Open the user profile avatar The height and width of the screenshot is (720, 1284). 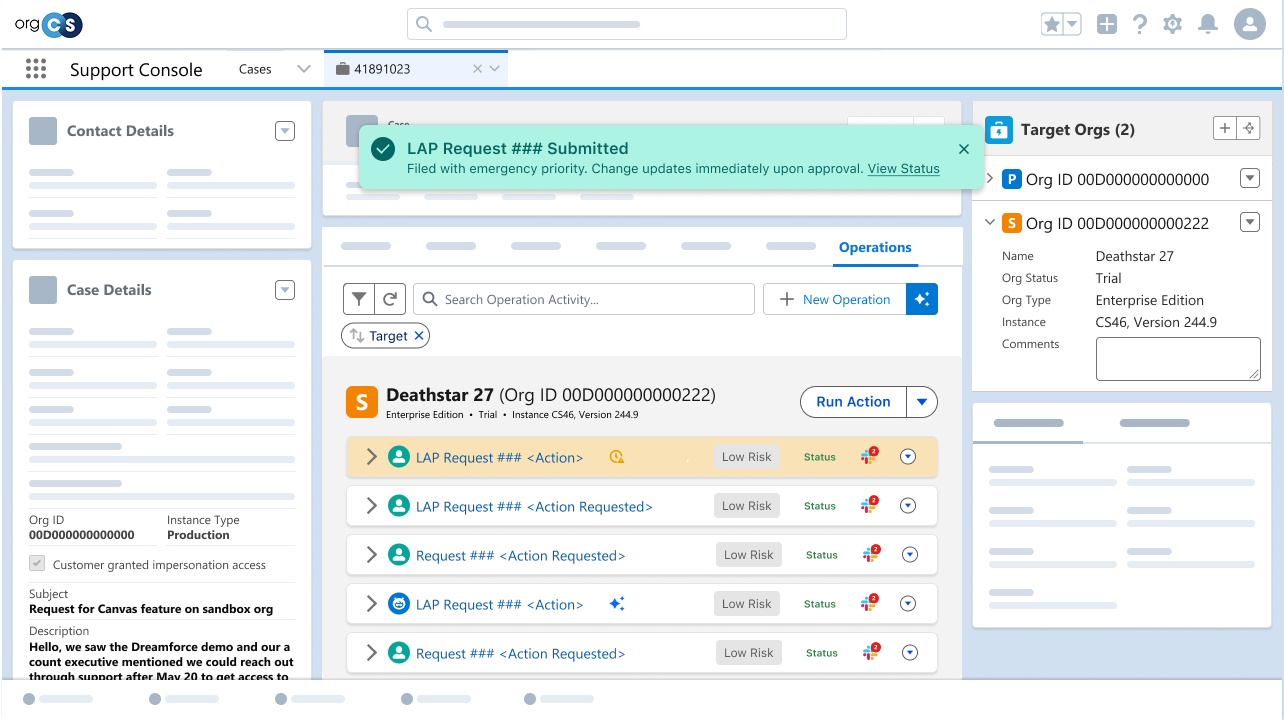click(x=1250, y=24)
